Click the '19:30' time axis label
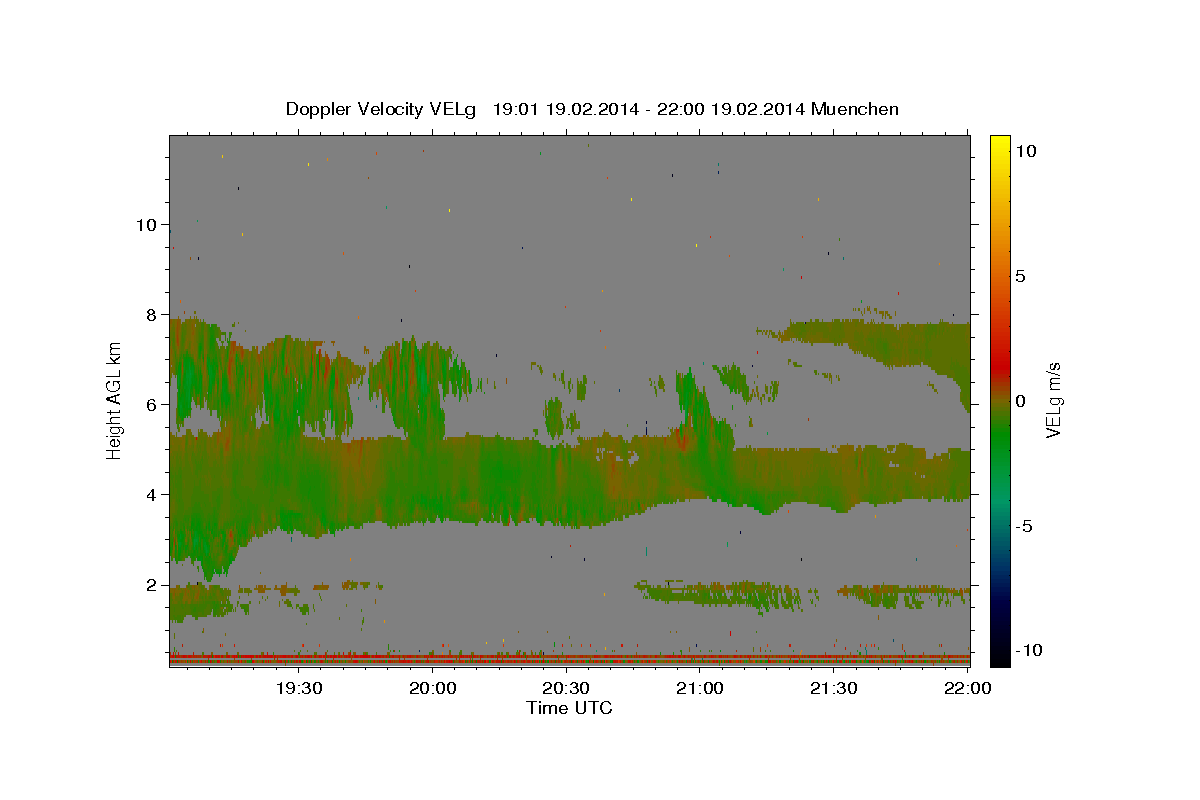Screen dimensions: 1200x800 pos(298,688)
